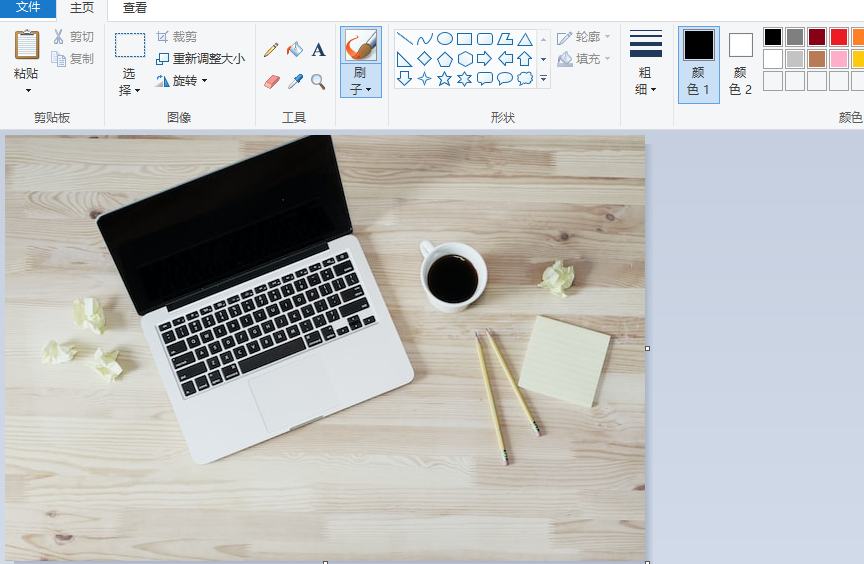Activate 颜色 1 foreground color

pos(699,64)
